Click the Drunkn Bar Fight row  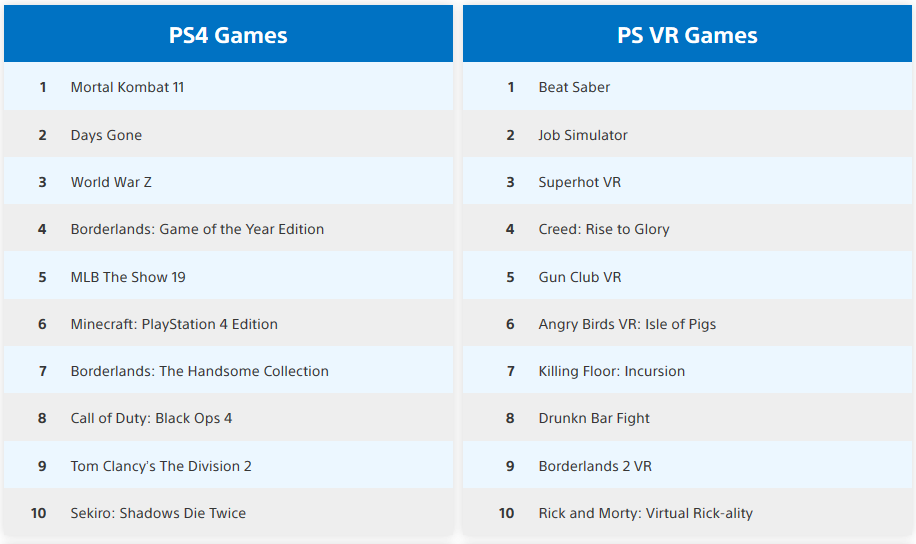pos(594,418)
